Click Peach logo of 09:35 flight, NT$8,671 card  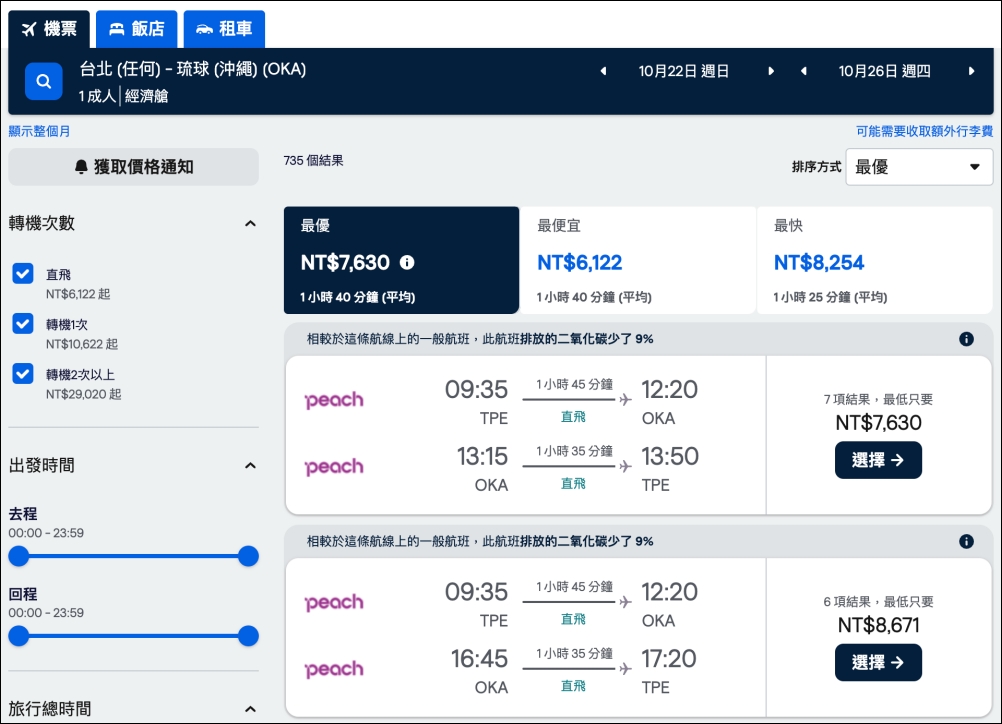(x=334, y=603)
